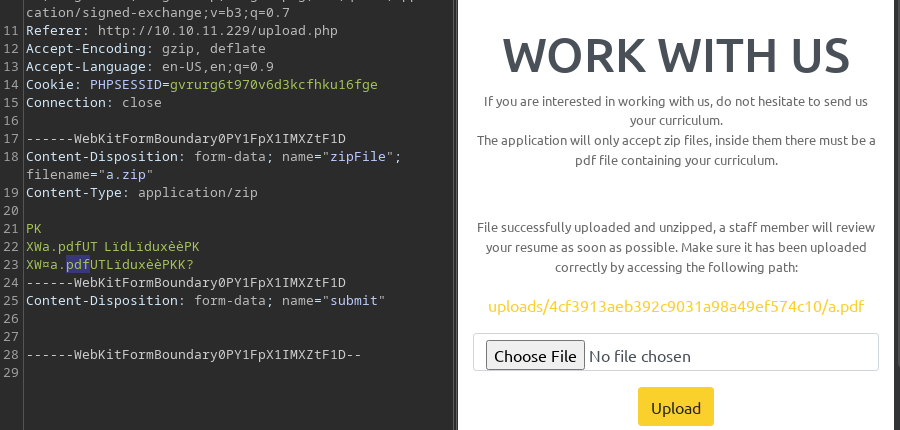Click the "submit" form-data name value

[x=354, y=301]
